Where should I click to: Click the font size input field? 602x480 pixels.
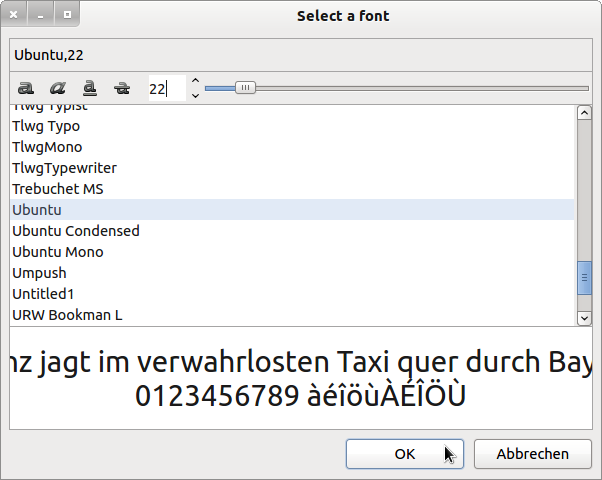(165, 89)
